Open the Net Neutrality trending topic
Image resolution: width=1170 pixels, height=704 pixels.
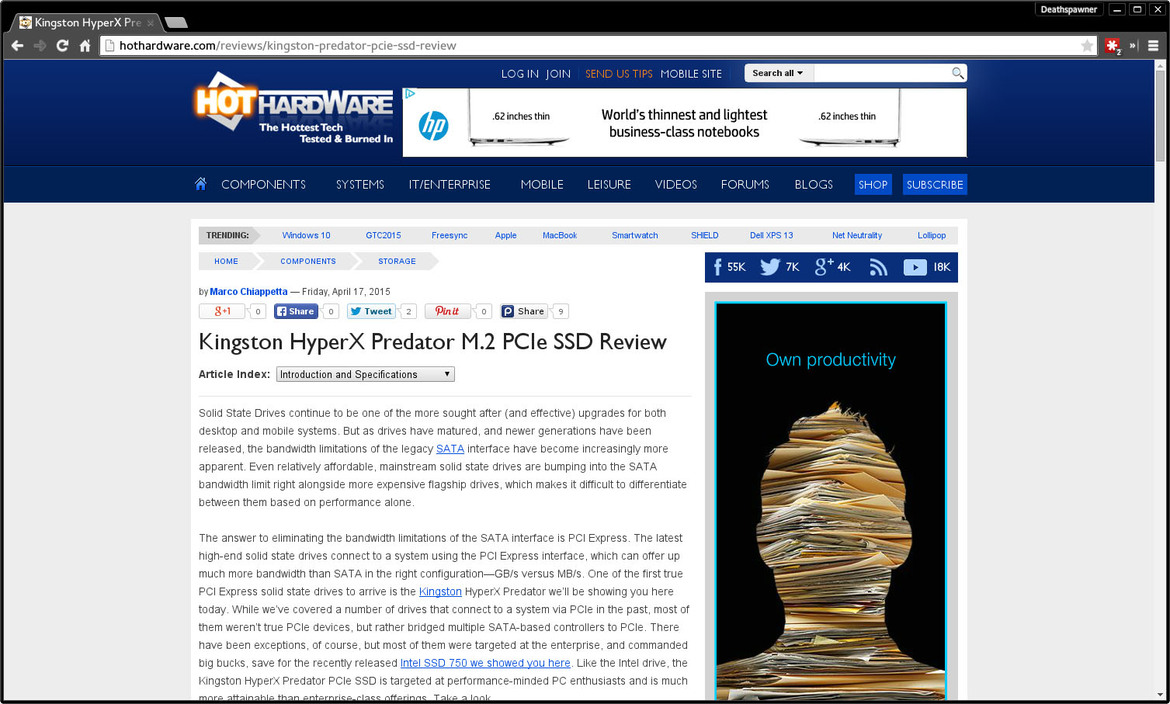(x=857, y=235)
